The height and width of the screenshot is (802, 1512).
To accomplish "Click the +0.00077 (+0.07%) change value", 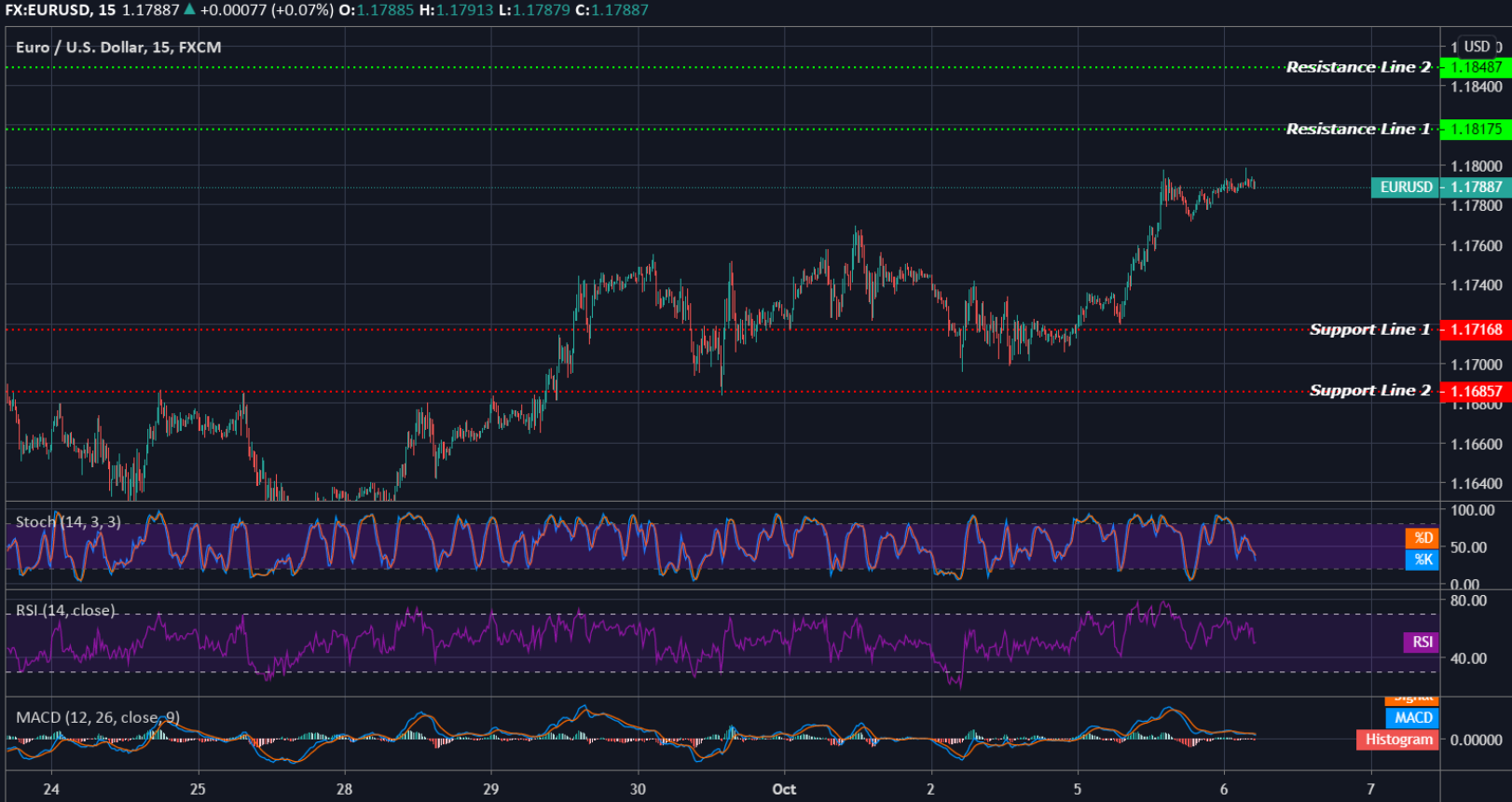I will tap(267, 10).
